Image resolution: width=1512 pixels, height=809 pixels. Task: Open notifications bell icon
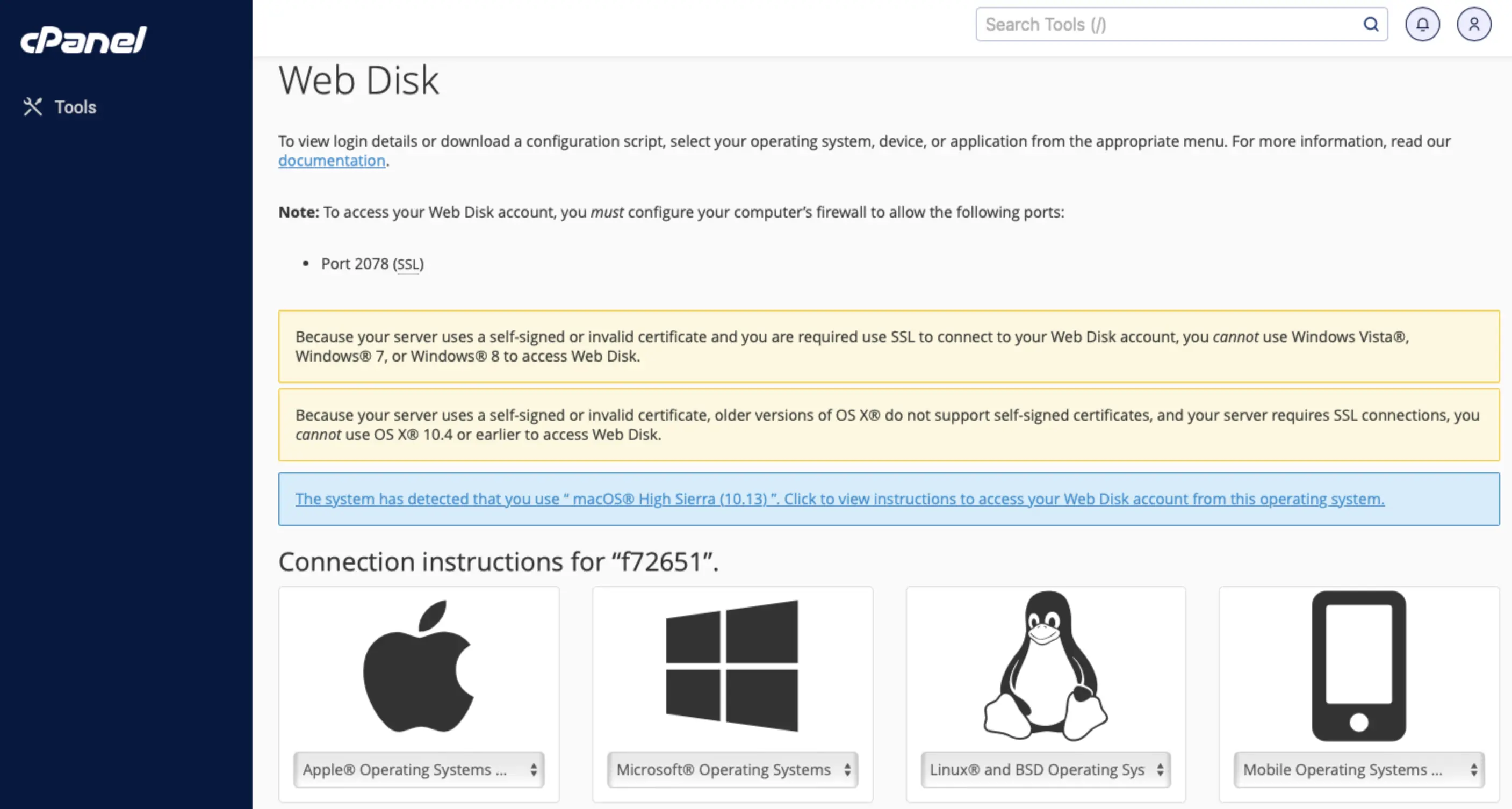click(x=1422, y=25)
